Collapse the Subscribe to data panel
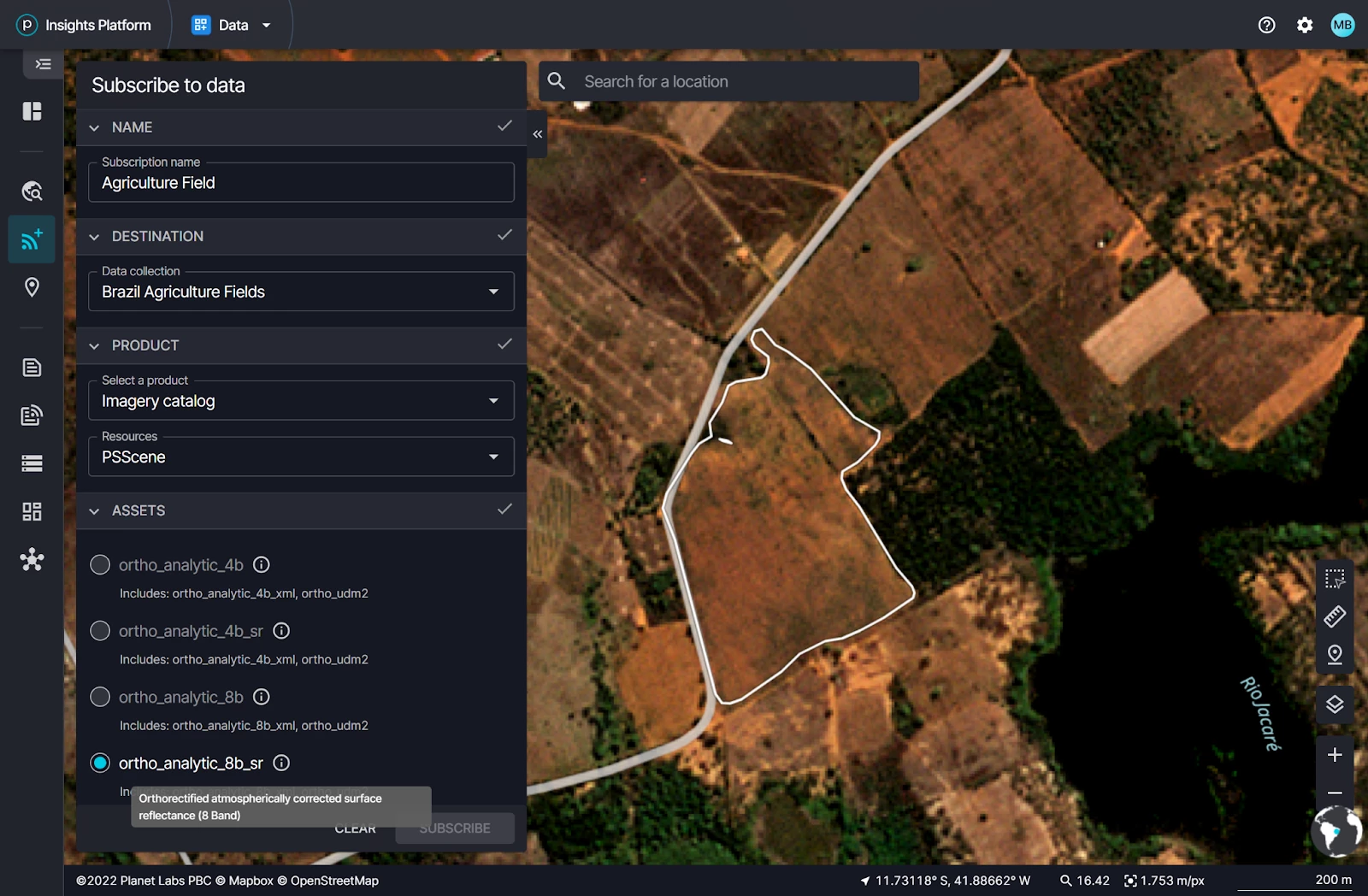 (537, 134)
